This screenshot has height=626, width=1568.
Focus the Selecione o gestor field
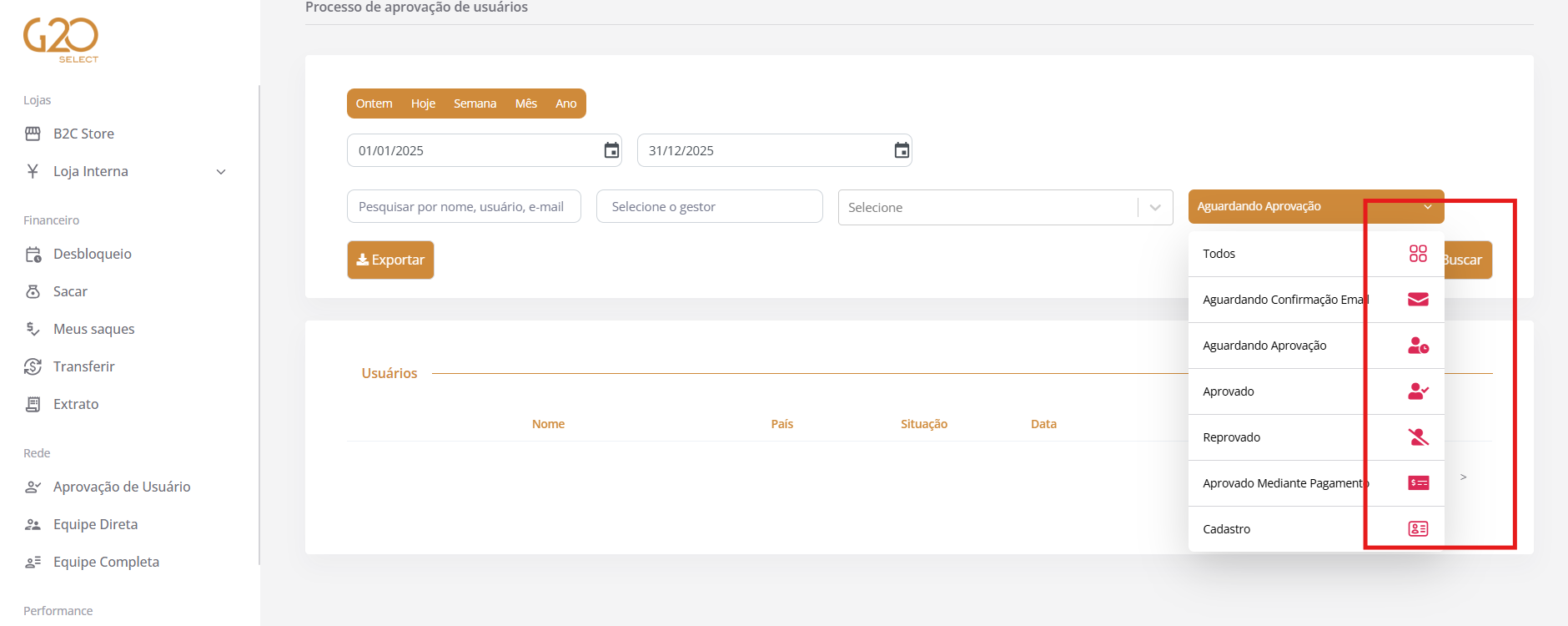click(710, 206)
